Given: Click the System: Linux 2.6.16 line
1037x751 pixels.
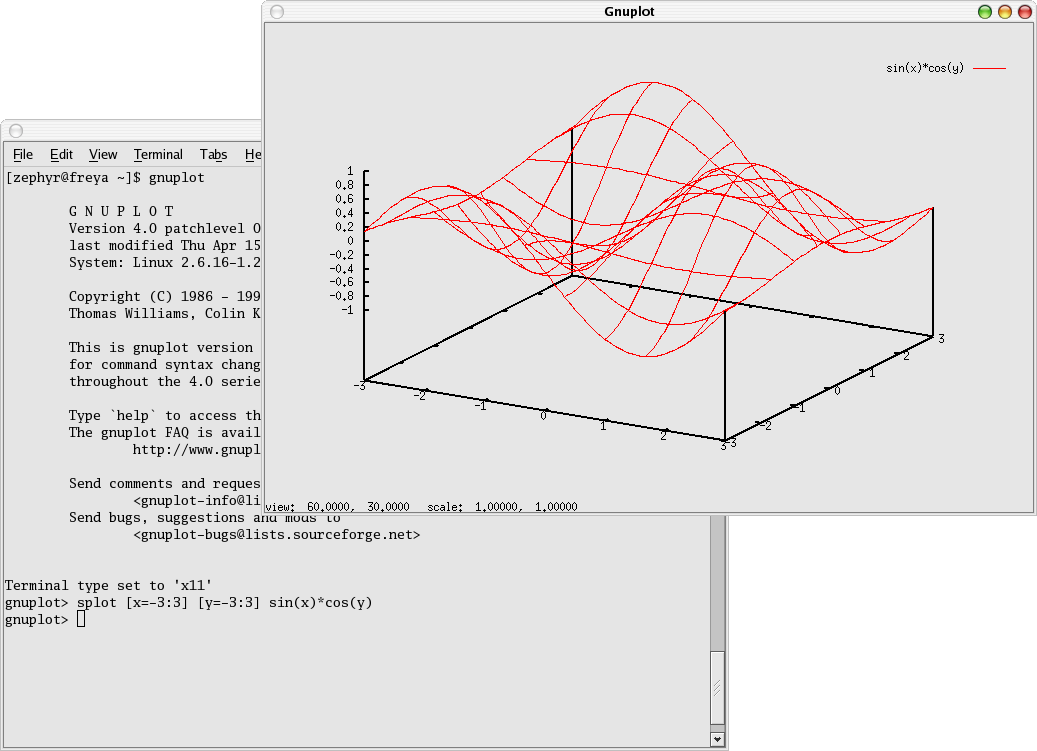Looking at the screenshot, I should coord(165,262).
